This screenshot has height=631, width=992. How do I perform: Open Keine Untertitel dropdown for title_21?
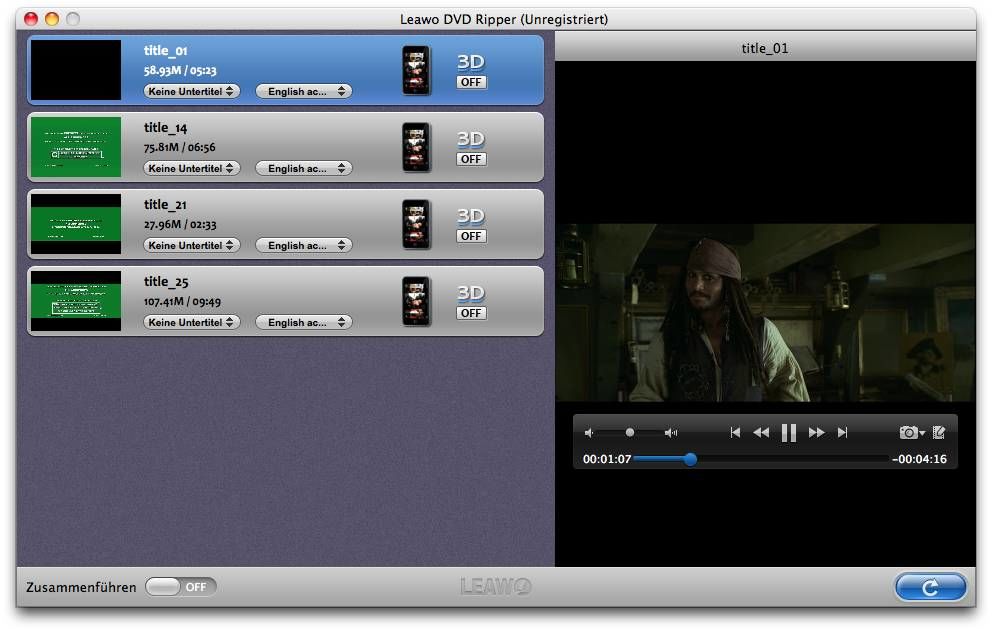192,246
